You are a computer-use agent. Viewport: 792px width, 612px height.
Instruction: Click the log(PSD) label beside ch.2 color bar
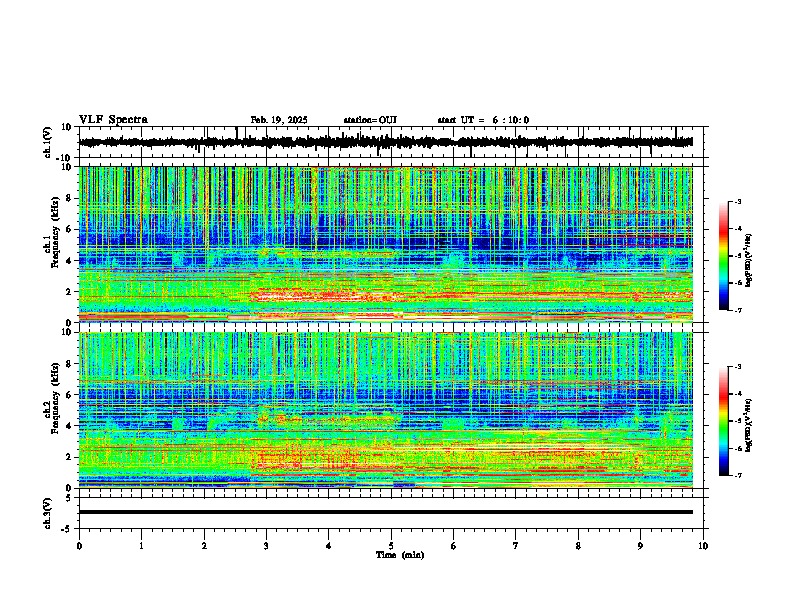pos(749,425)
